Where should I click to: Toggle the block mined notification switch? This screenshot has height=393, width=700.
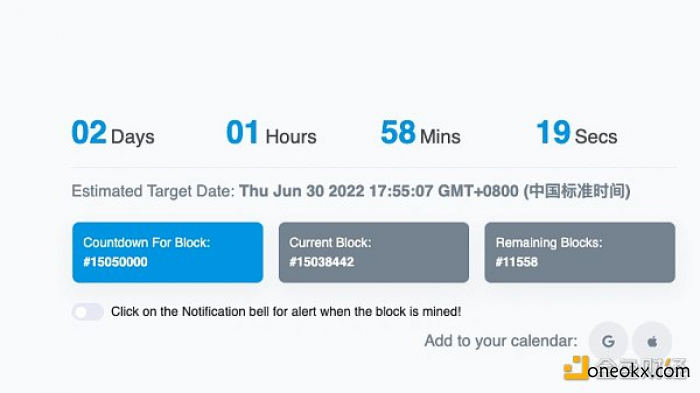88,312
